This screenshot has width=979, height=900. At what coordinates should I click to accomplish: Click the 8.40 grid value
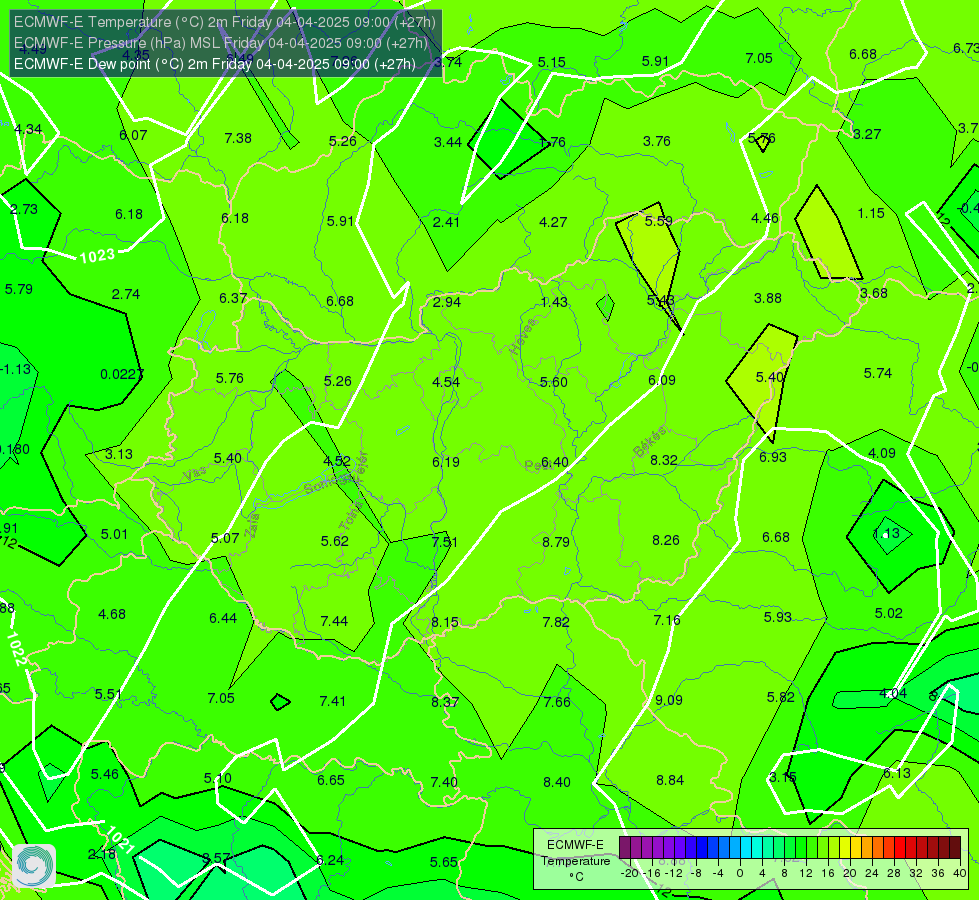tap(557, 783)
